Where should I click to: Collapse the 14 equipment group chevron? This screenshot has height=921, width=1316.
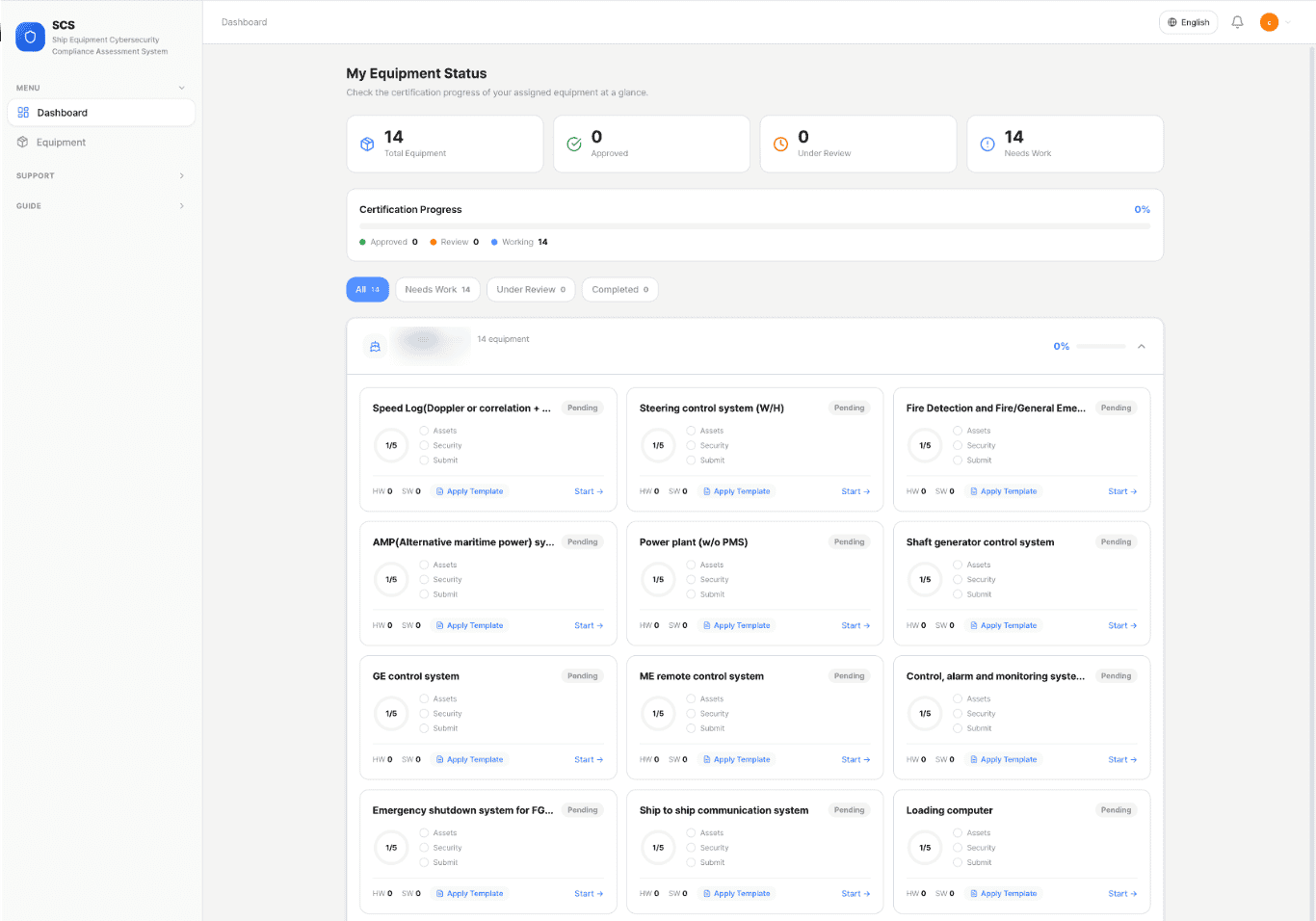[1141, 346]
